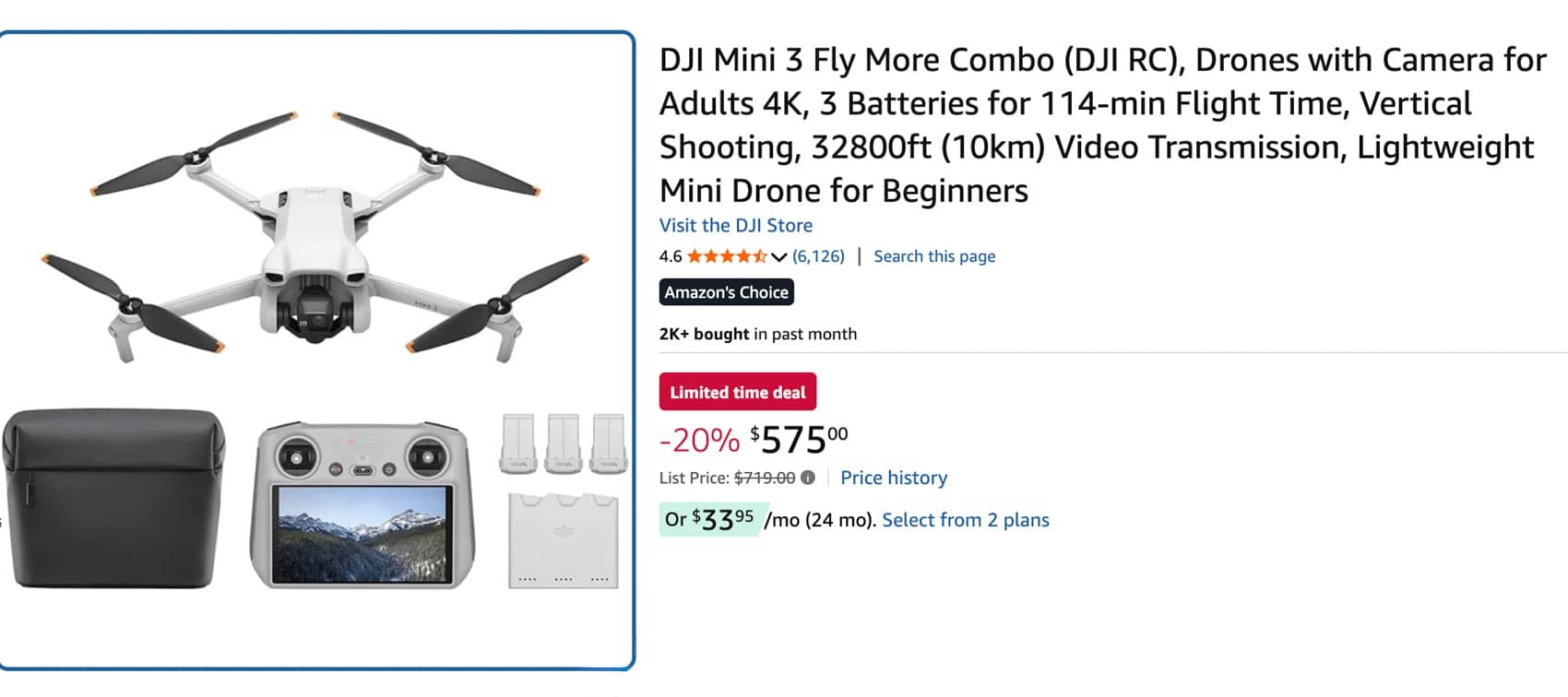This screenshot has width=1568, height=697.
Task: Click the $575.00 deal price
Action: point(798,441)
